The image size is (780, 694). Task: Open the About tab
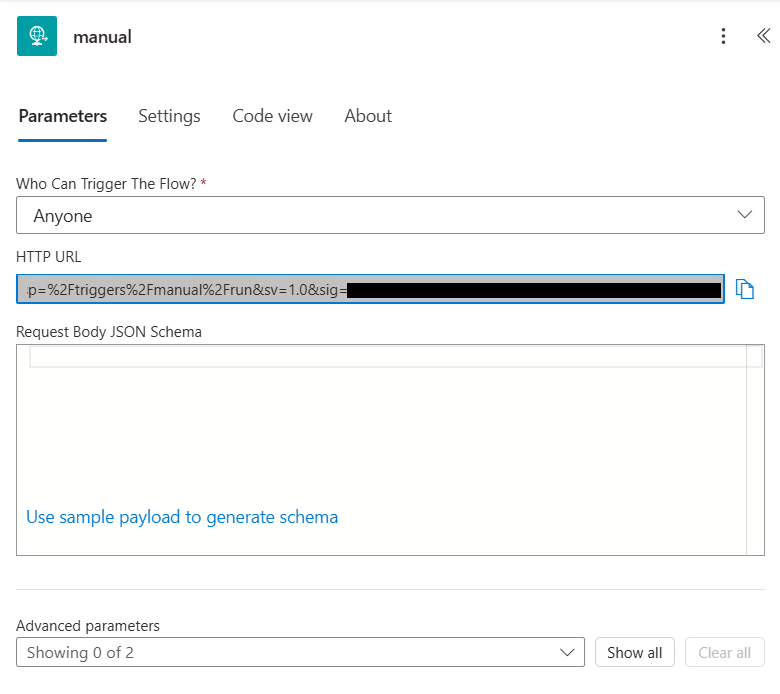pos(368,116)
